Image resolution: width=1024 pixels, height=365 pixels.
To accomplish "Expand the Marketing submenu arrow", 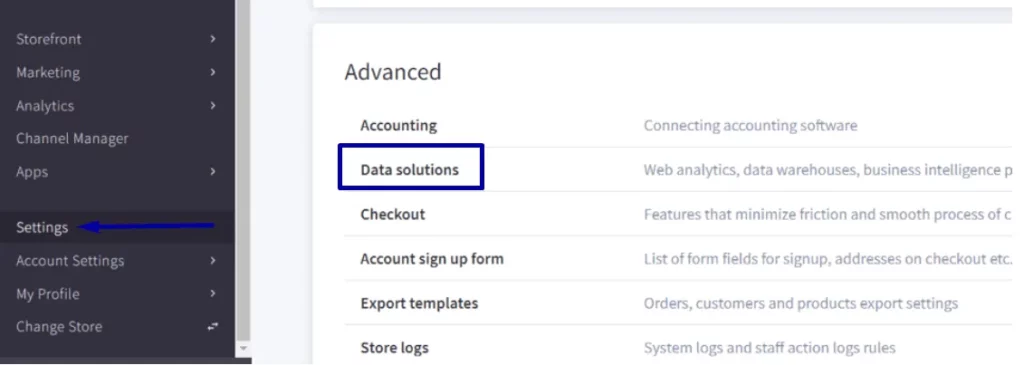I will pyautogui.click(x=213, y=72).
